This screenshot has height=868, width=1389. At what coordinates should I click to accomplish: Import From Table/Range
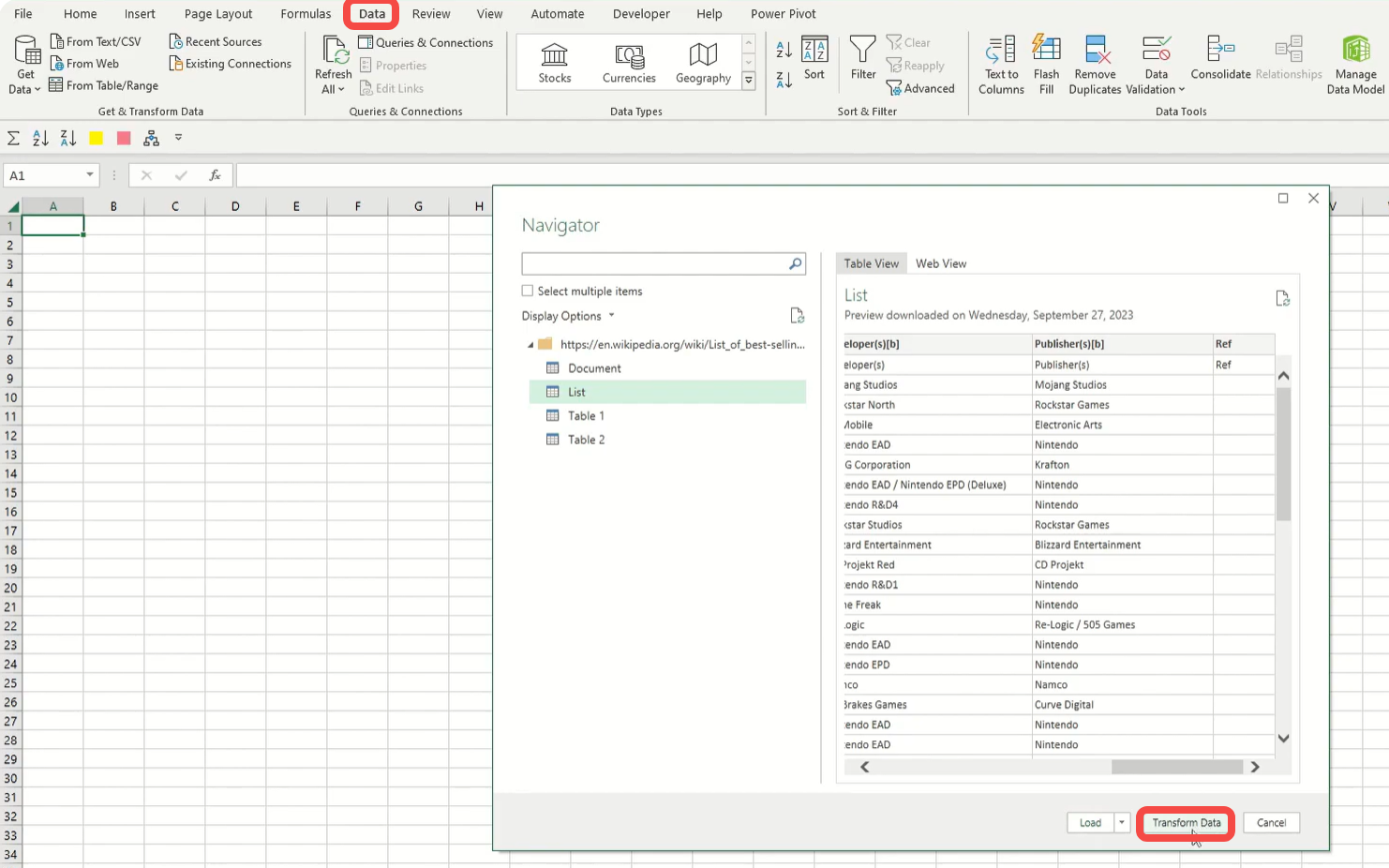(104, 85)
